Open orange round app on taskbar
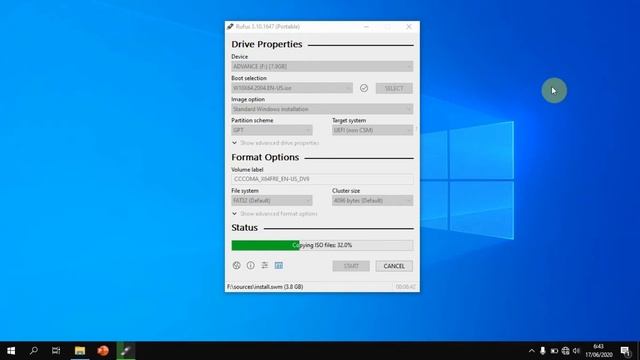Screen dimensions: 640x360 pos(103,351)
